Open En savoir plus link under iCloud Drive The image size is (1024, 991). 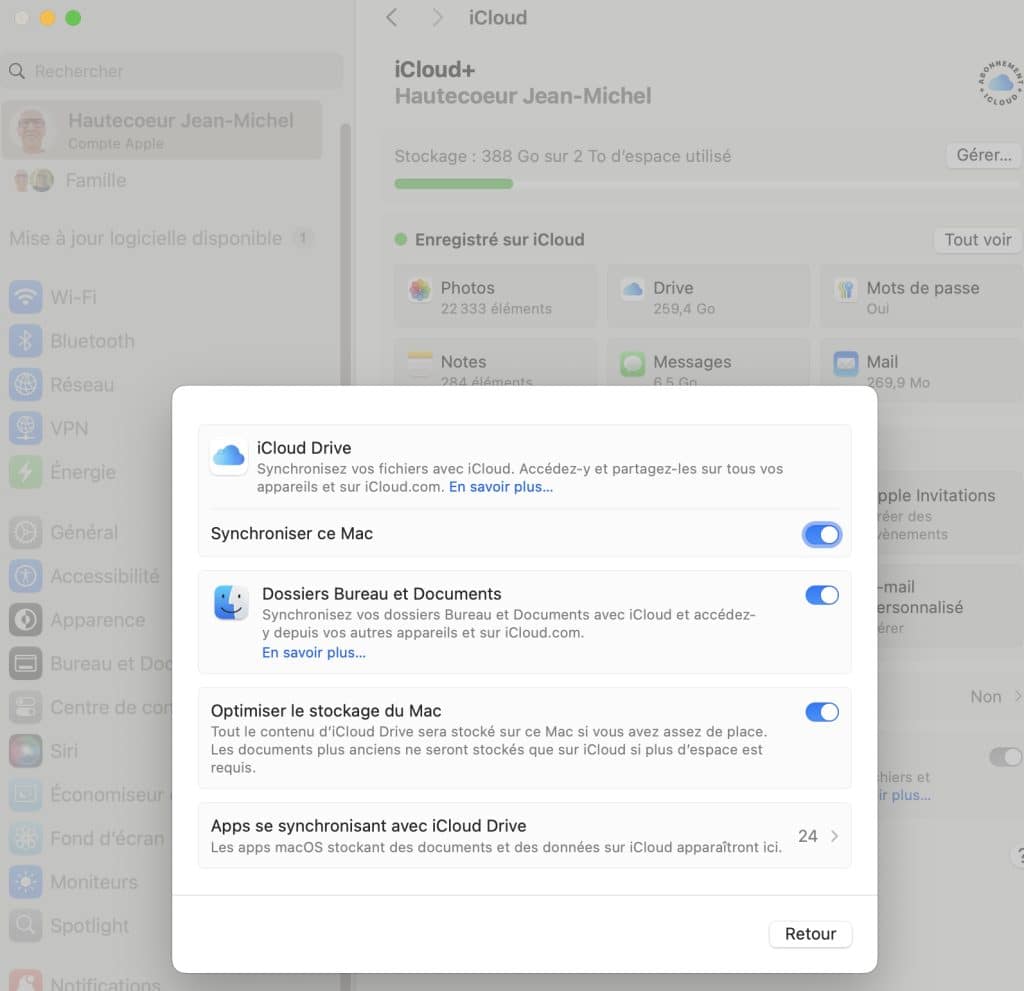(500, 487)
